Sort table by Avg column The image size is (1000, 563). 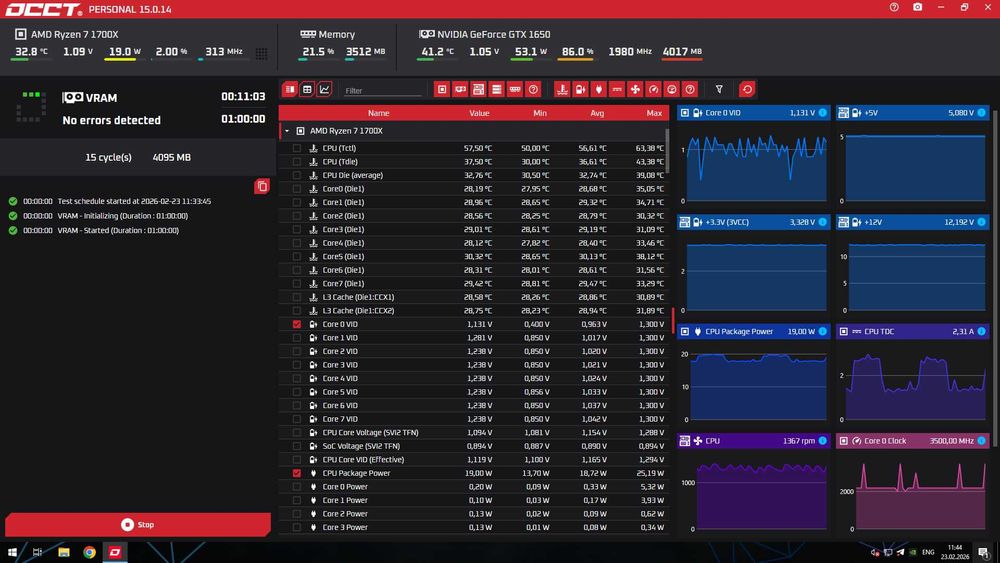click(x=597, y=113)
